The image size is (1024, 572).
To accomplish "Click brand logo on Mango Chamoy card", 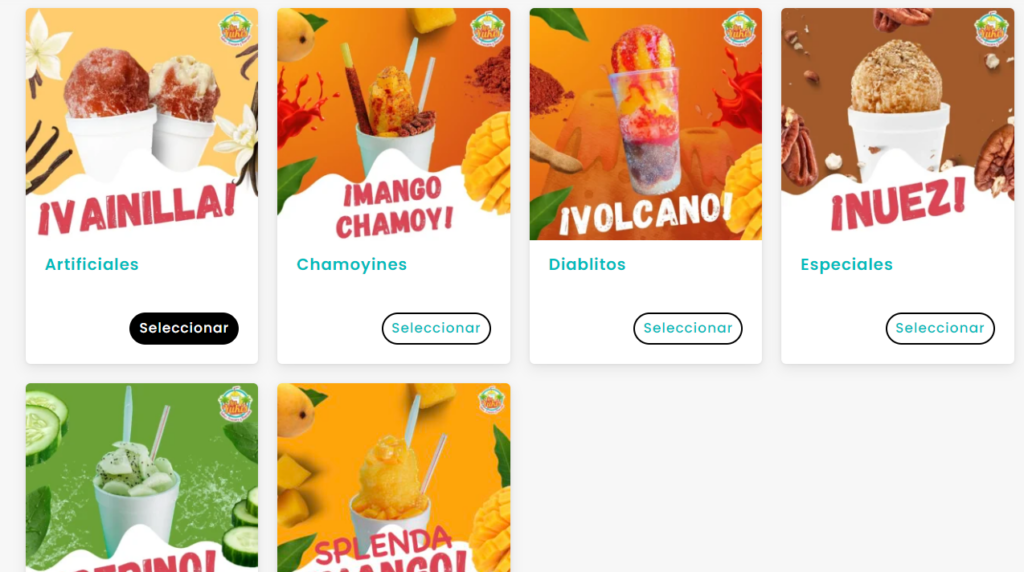I will [487, 29].
